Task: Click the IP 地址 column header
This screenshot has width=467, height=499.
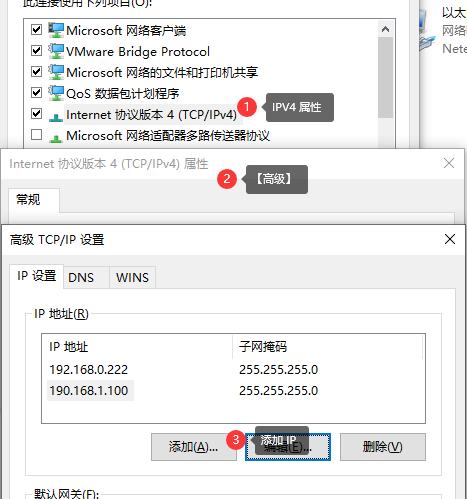Action: pos(137,347)
